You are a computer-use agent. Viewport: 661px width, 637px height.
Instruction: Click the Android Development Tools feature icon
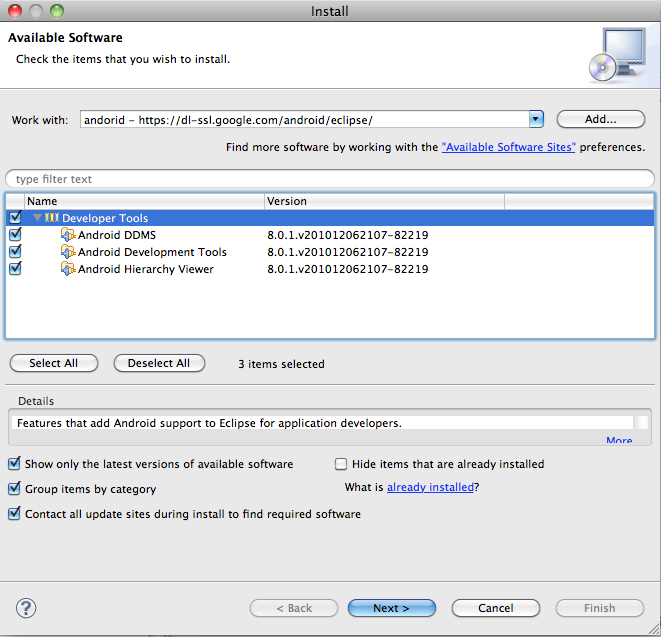pos(68,252)
